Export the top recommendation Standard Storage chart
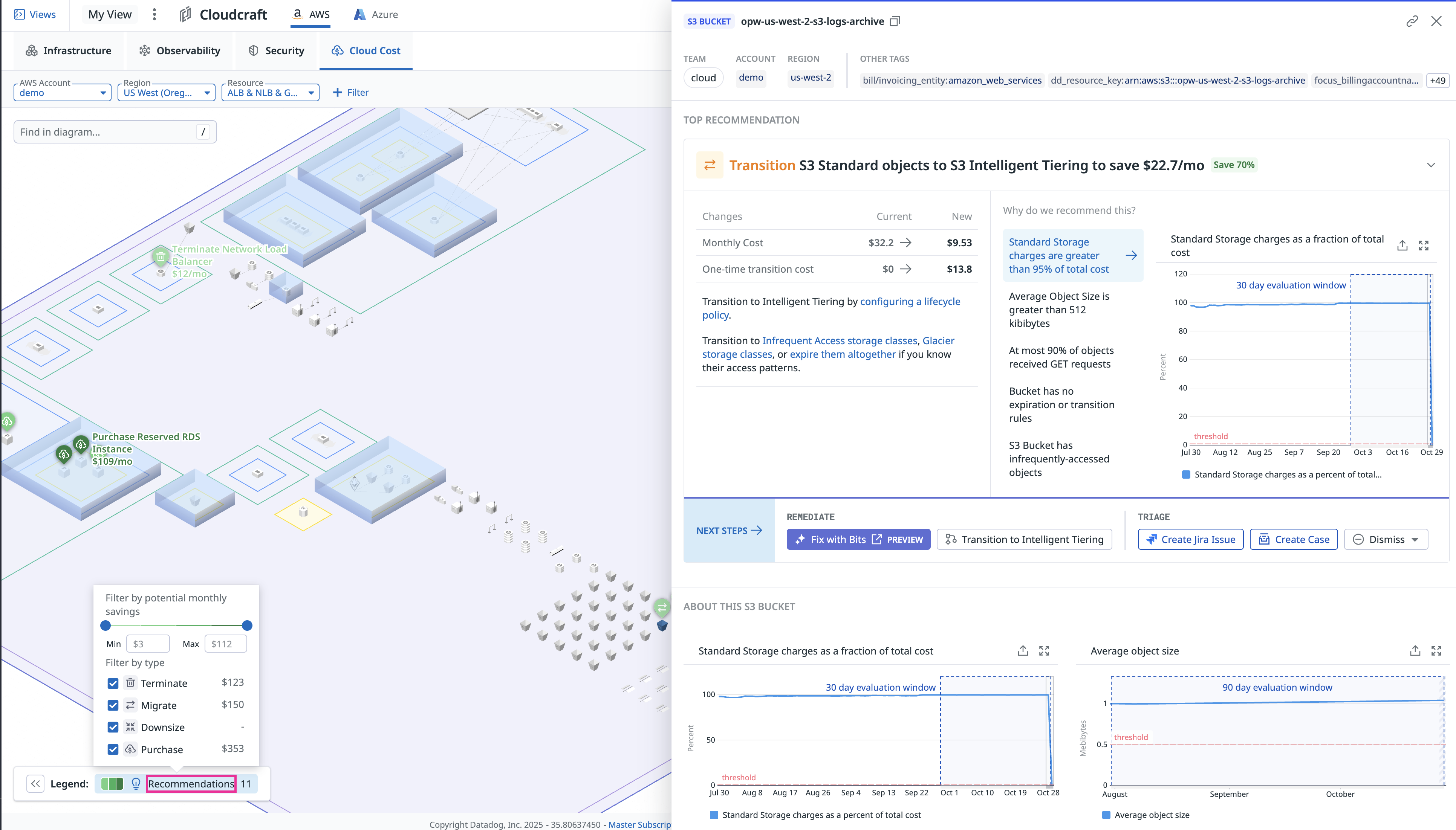The image size is (1456, 830). (1402, 246)
